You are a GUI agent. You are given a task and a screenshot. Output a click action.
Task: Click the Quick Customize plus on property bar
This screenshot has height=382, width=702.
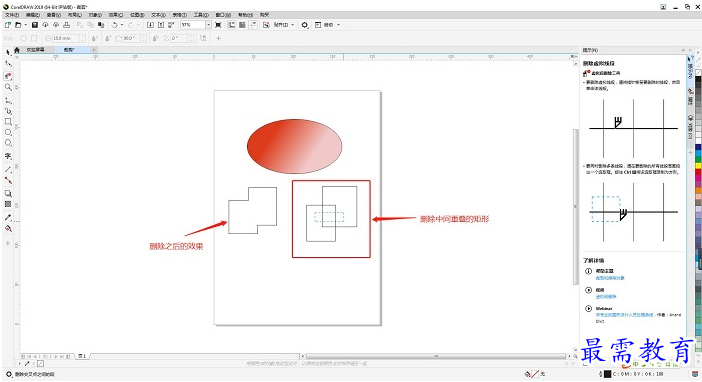tap(218, 39)
